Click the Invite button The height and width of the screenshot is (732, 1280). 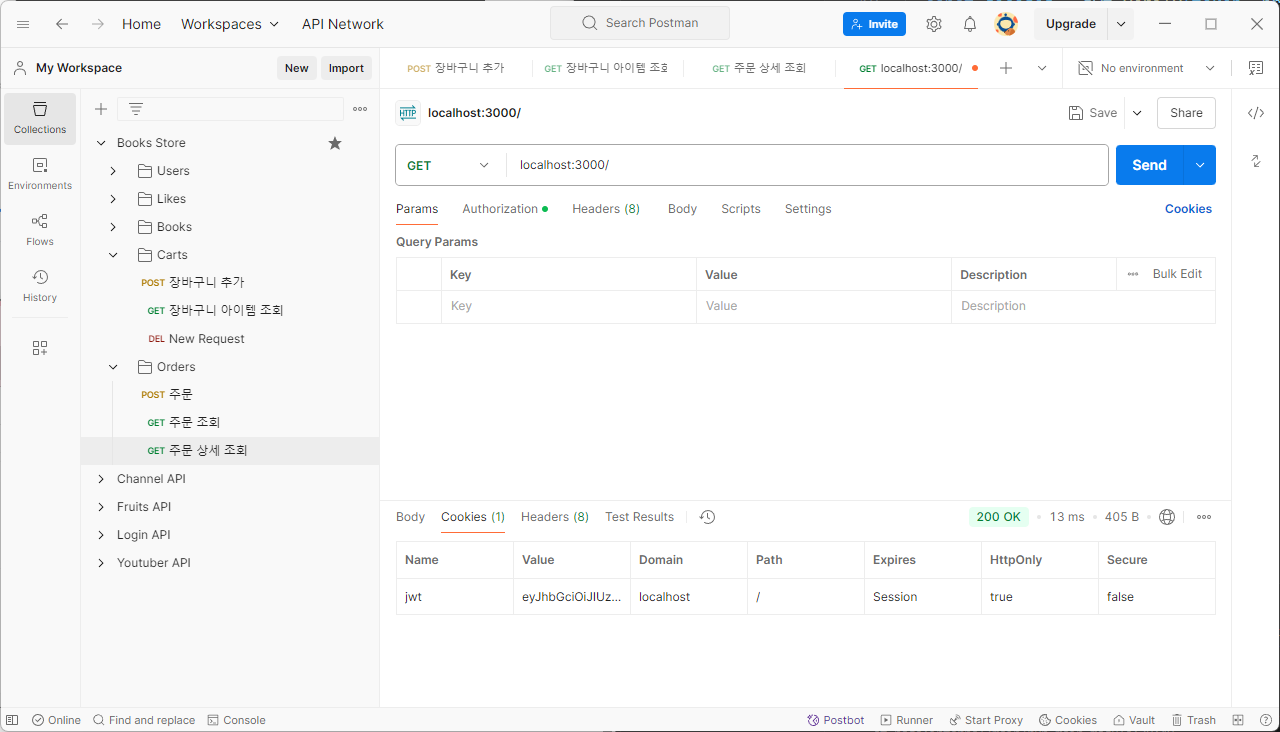click(874, 24)
